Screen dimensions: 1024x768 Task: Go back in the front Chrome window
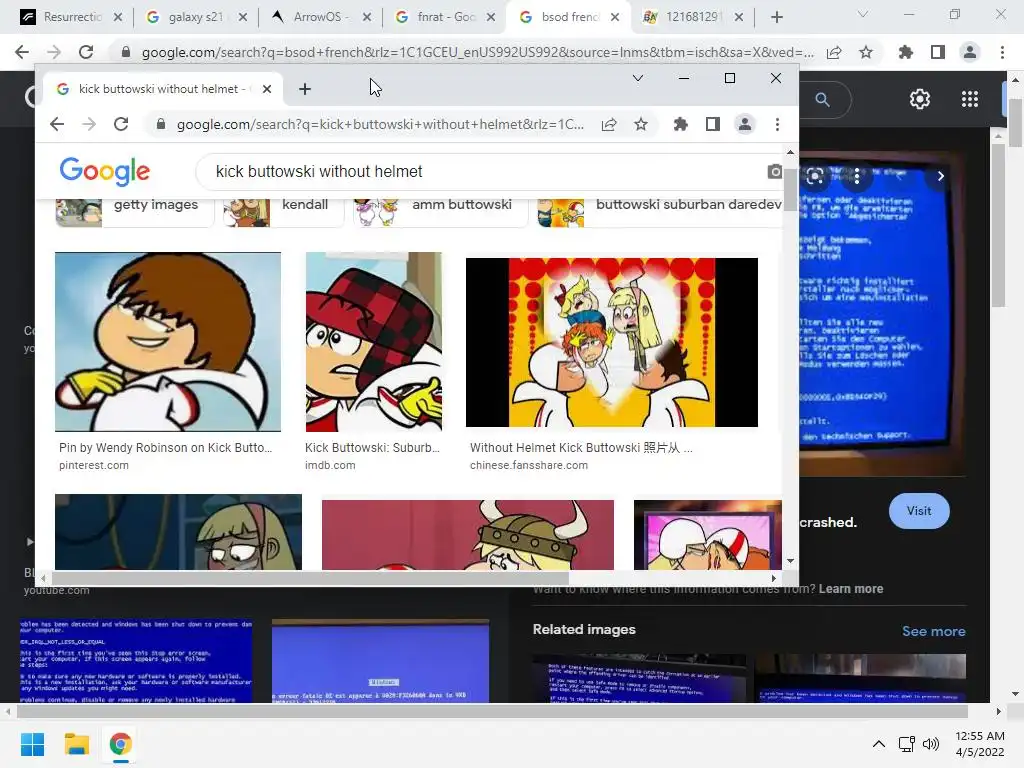57,124
